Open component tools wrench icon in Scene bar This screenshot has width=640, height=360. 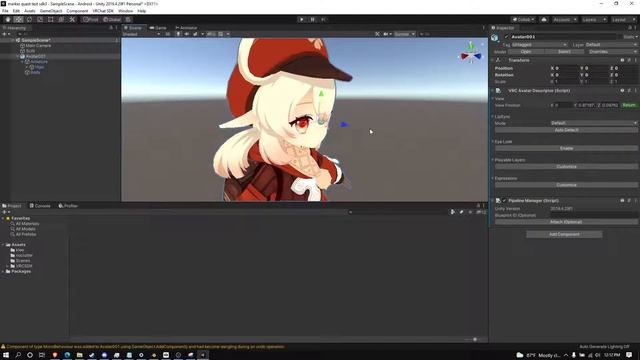pos(377,34)
